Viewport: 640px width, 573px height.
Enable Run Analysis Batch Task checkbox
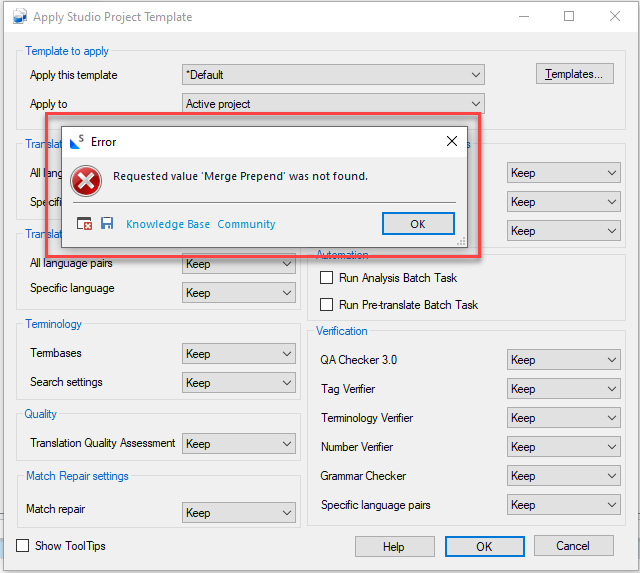tap(327, 278)
